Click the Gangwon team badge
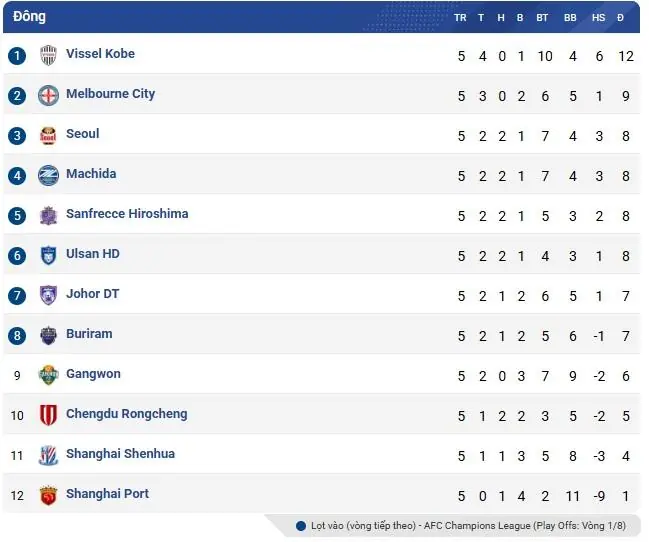 [48, 375]
